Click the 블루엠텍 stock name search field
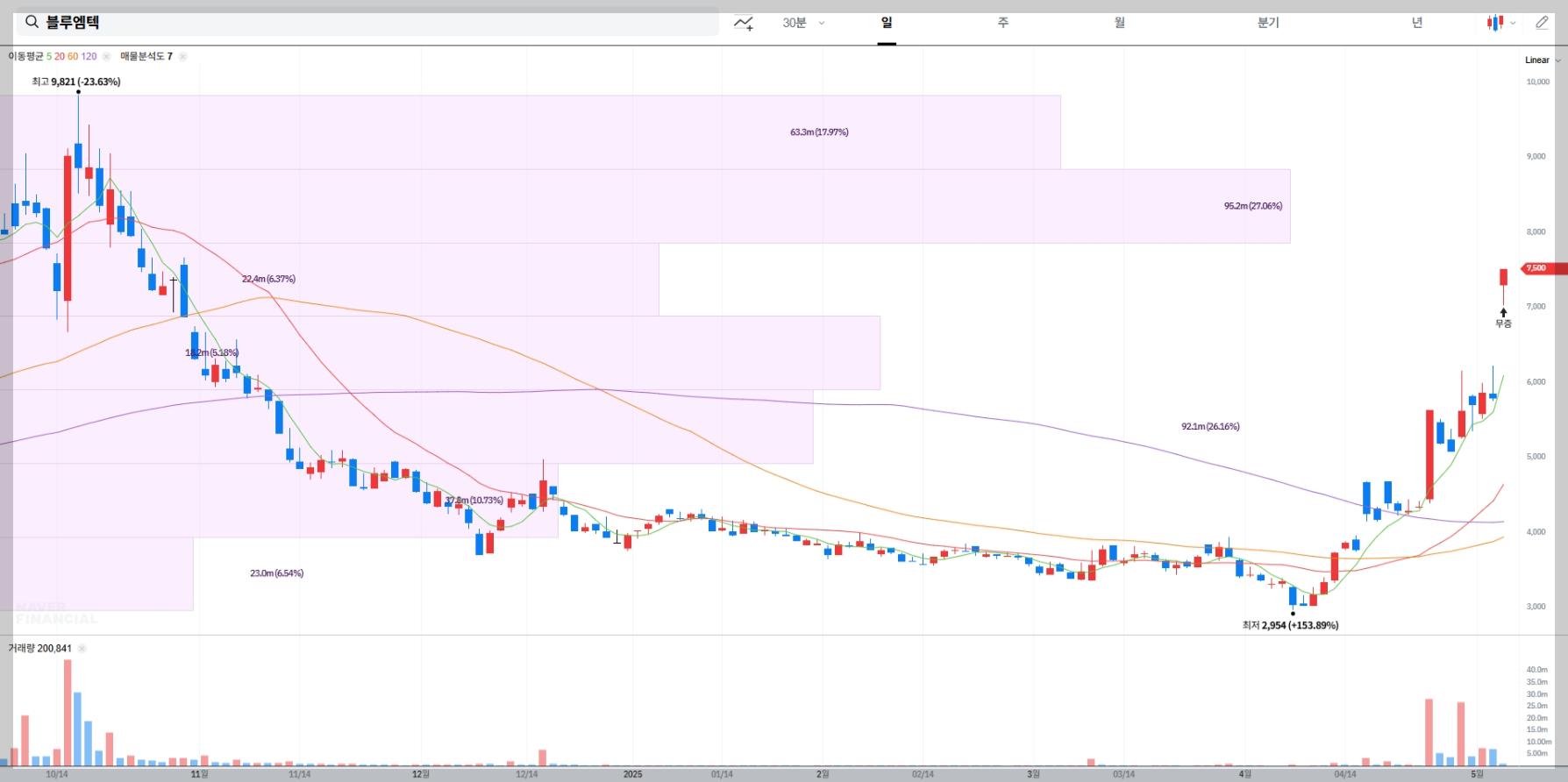Screen dimensions: 1568x782 tap(367, 22)
